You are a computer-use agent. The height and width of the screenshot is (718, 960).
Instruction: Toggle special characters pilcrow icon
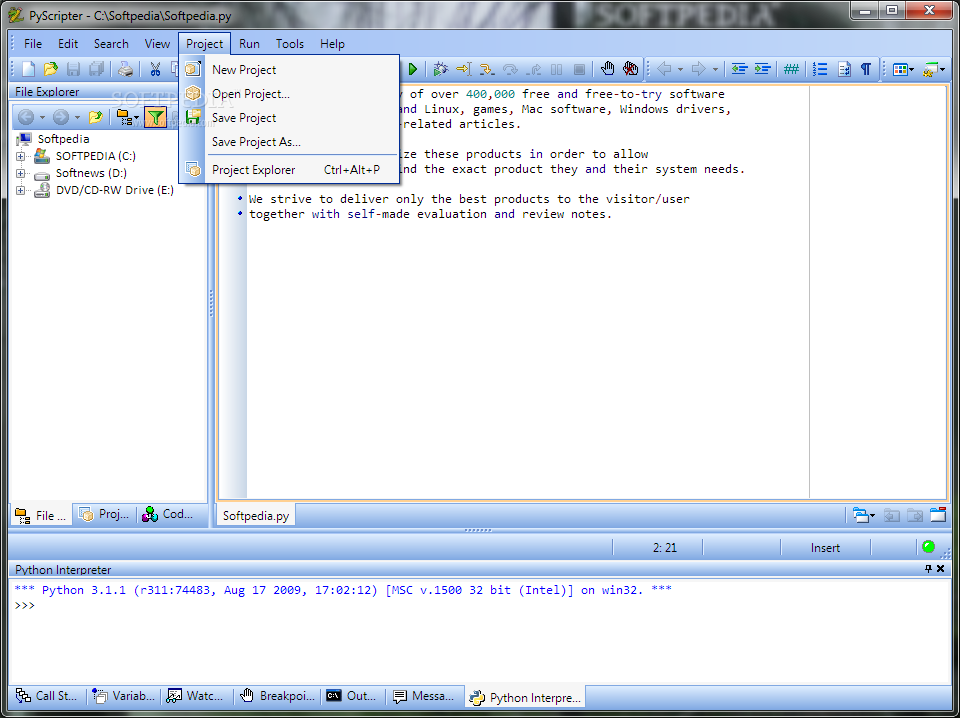click(866, 69)
